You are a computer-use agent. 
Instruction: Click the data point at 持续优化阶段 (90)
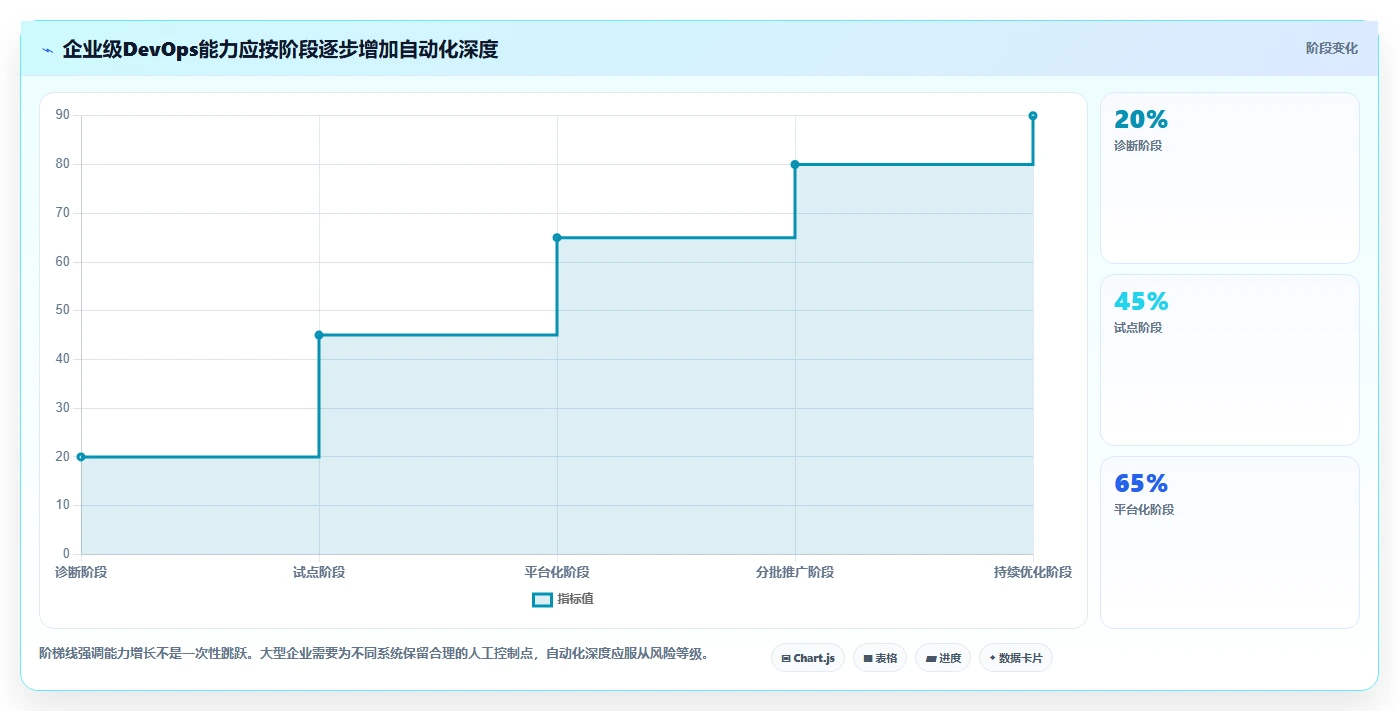point(1033,116)
